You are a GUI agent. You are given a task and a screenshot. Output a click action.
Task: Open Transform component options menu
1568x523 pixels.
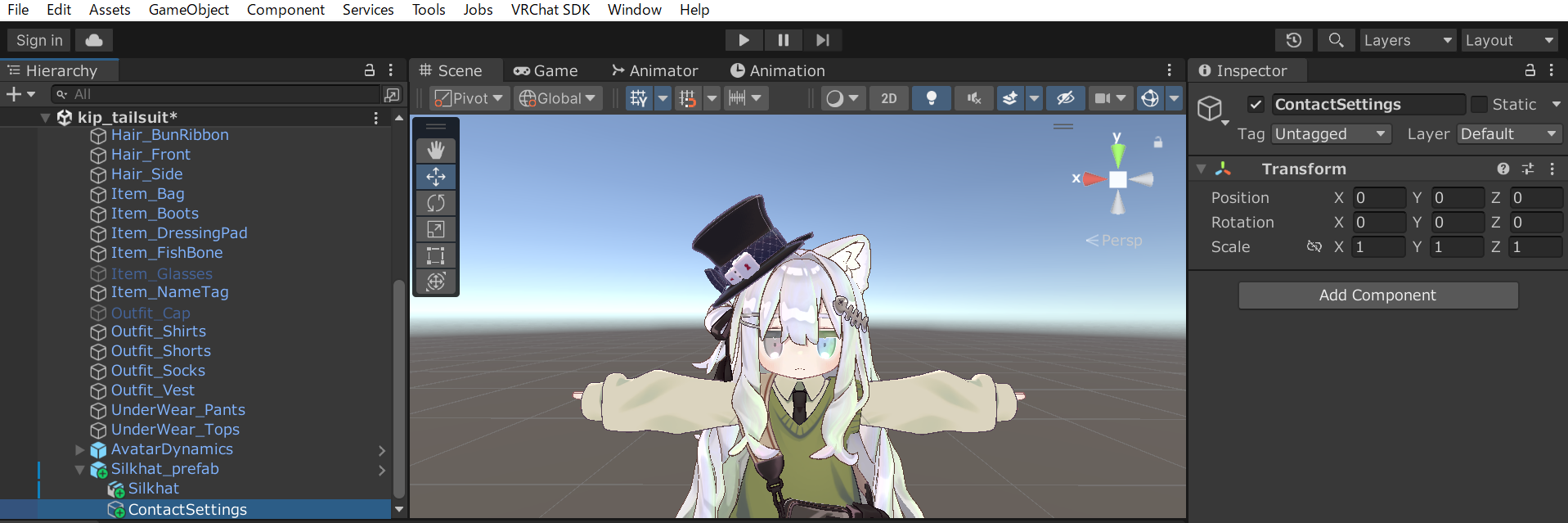point(1552,169)
